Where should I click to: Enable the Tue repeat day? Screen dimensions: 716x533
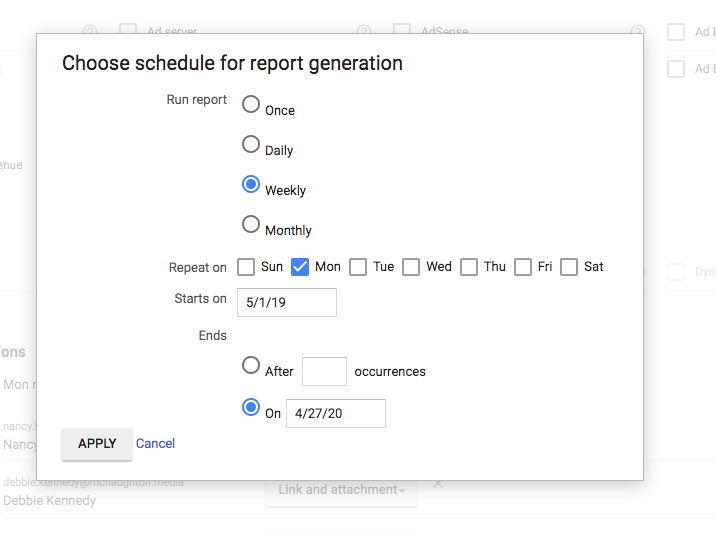coord(358,267)
